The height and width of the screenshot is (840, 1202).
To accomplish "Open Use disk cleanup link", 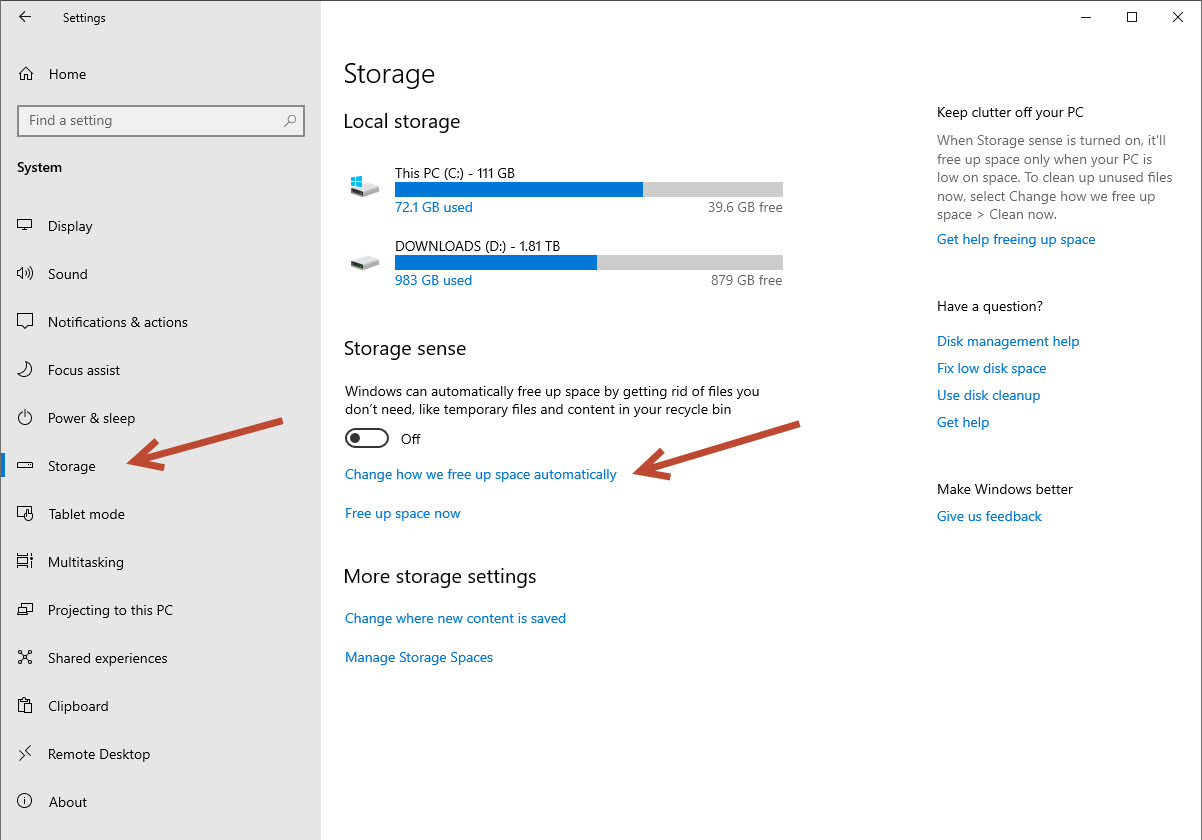I will [989, 395].
